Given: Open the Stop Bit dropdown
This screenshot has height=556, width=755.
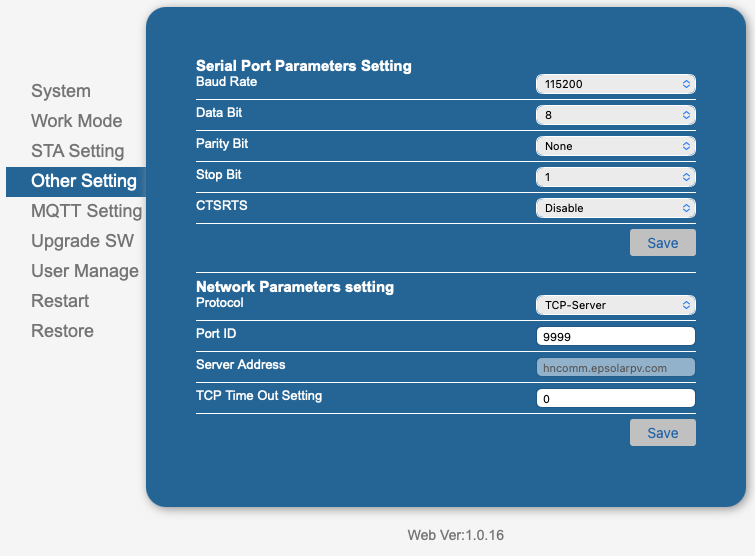Looking at the screenshot, I should pyautogui.click(x=615, y=177).
